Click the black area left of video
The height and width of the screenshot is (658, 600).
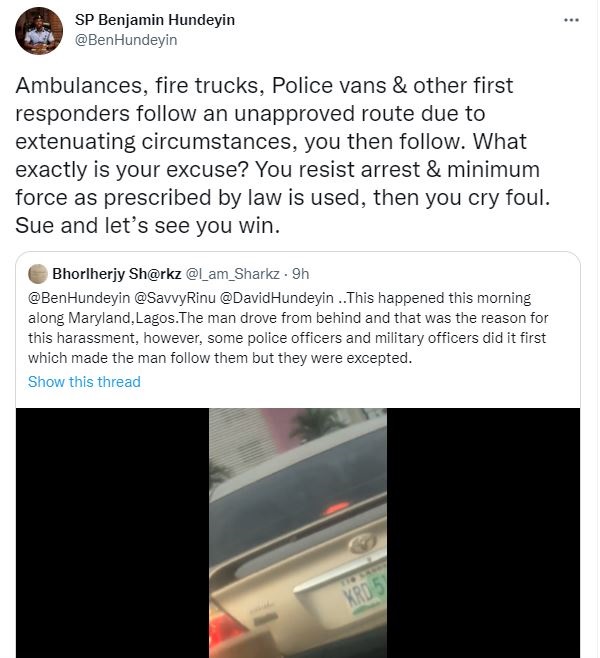tap(112, 533)
